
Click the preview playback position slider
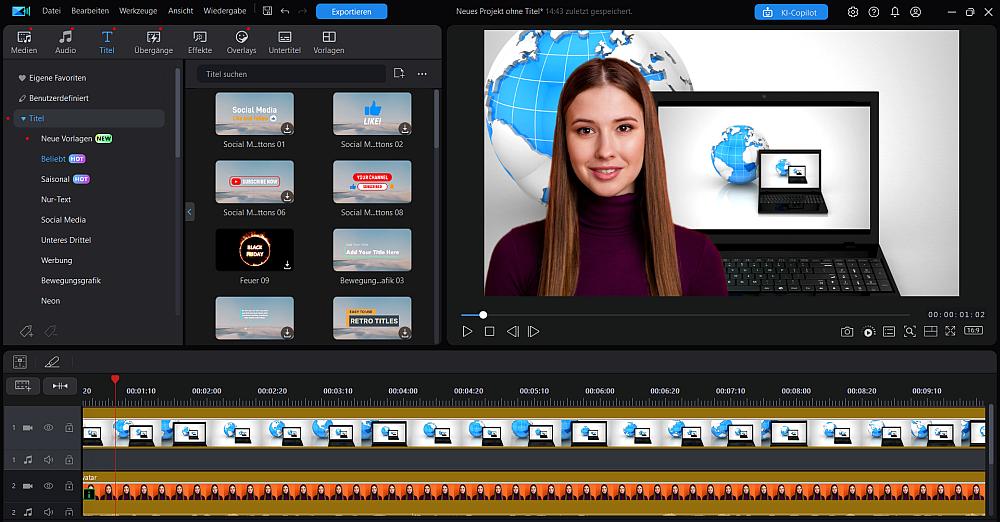[483, 315]
